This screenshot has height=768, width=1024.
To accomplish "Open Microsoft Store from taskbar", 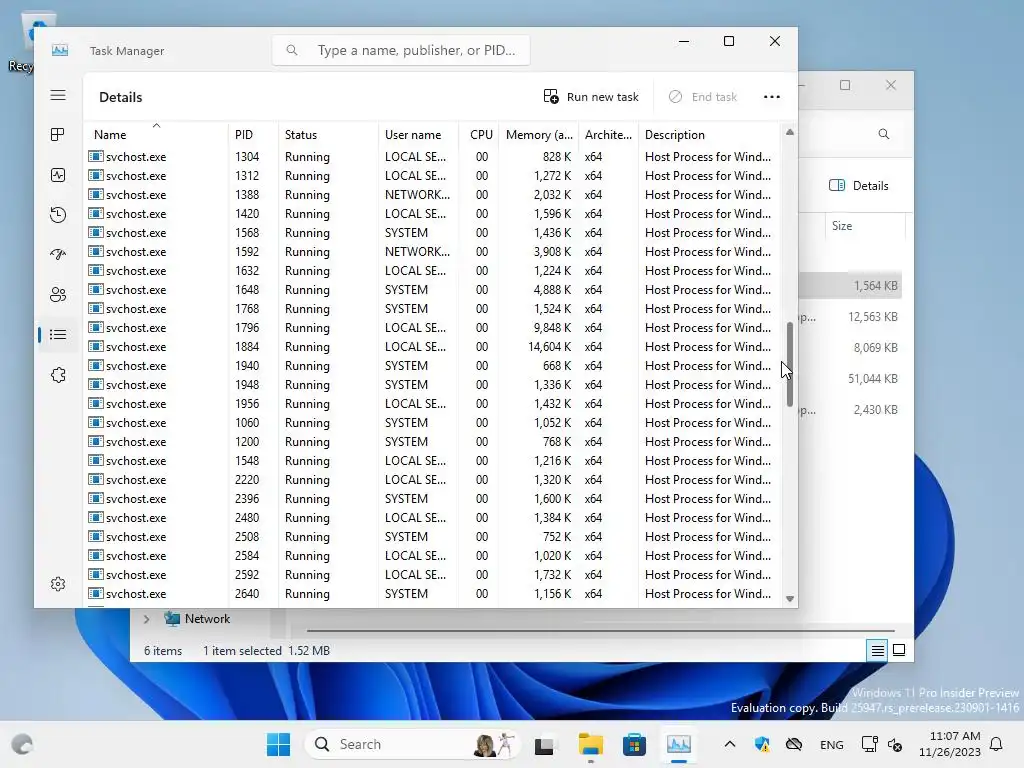I will (x=634, y=744).
